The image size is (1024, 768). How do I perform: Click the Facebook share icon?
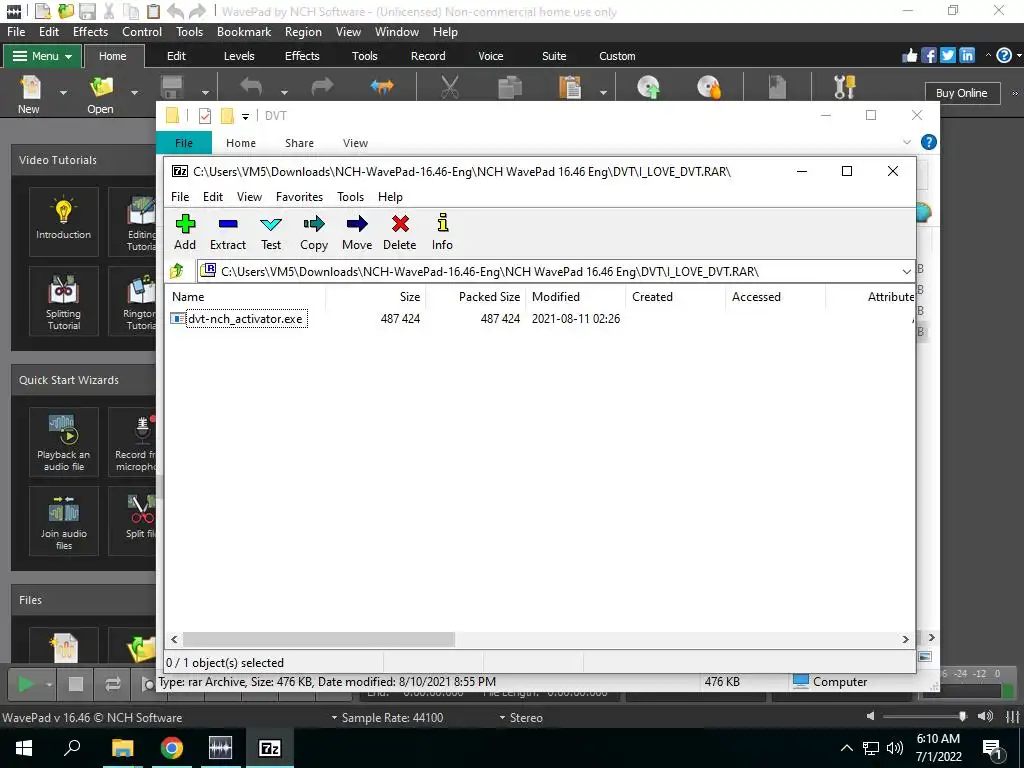[x=929, y=56]
